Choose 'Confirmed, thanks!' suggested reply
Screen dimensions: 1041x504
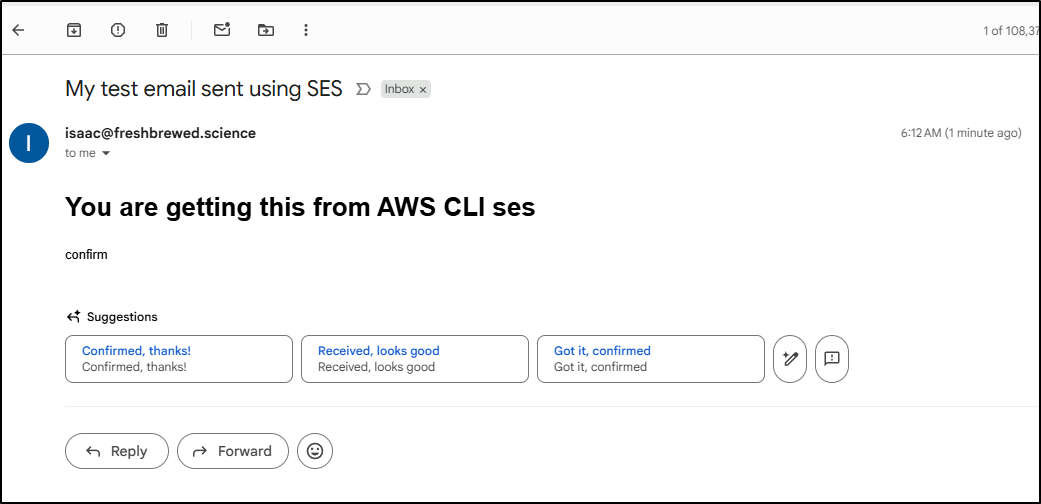click(x=179, y=359)
